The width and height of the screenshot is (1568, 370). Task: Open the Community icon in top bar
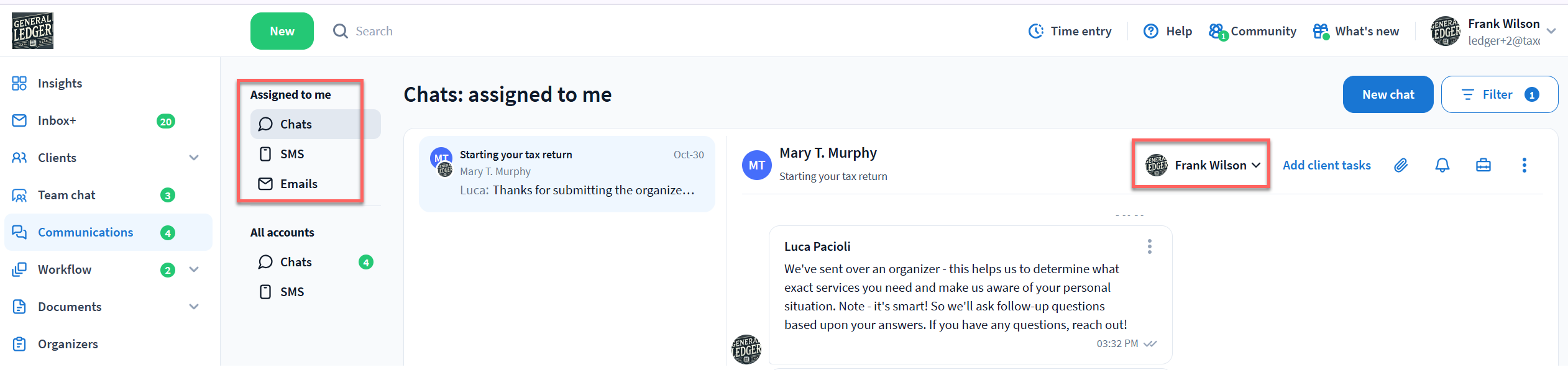pos(1216,31)
